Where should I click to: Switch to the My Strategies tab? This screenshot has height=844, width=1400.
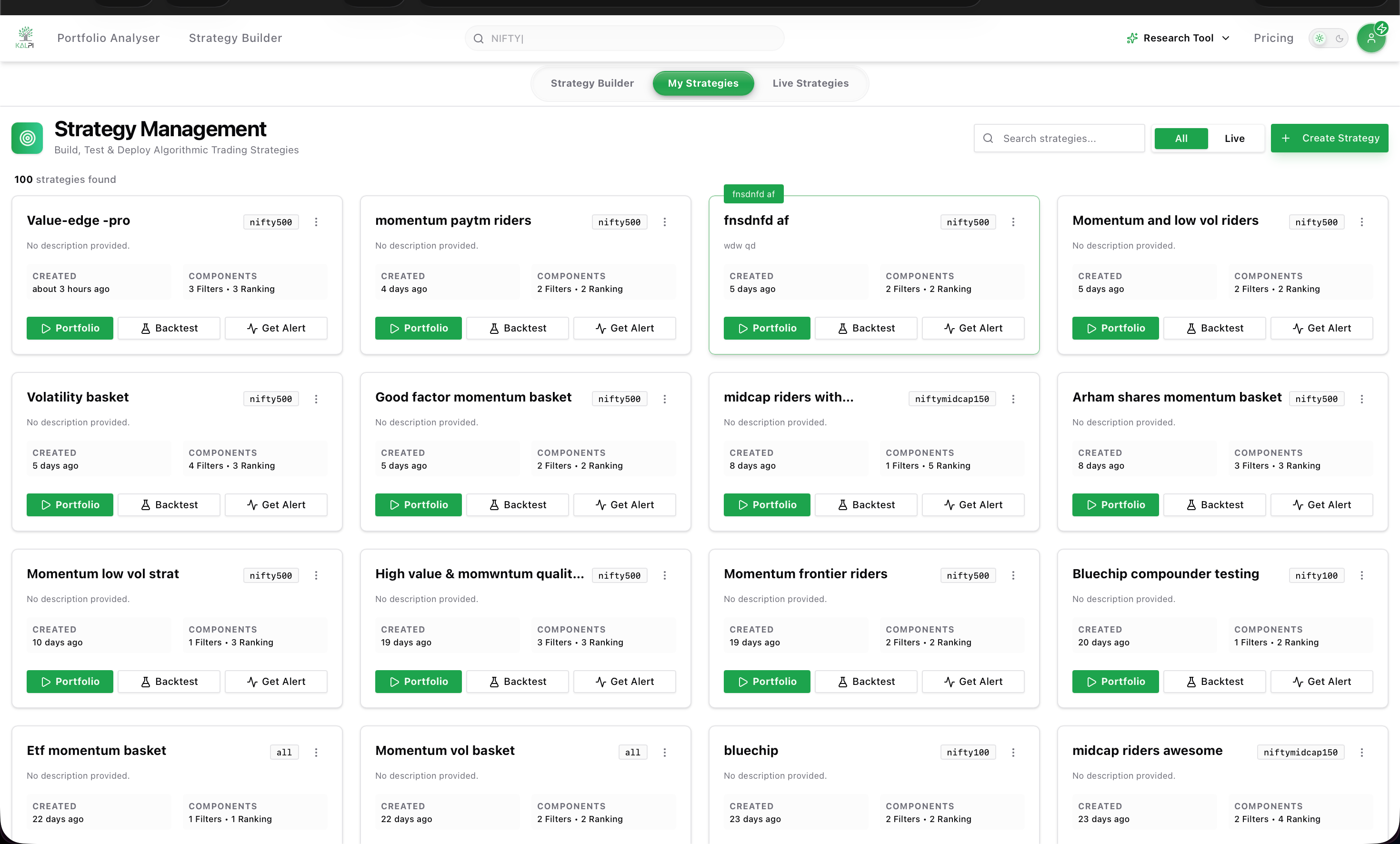point(703,83)
